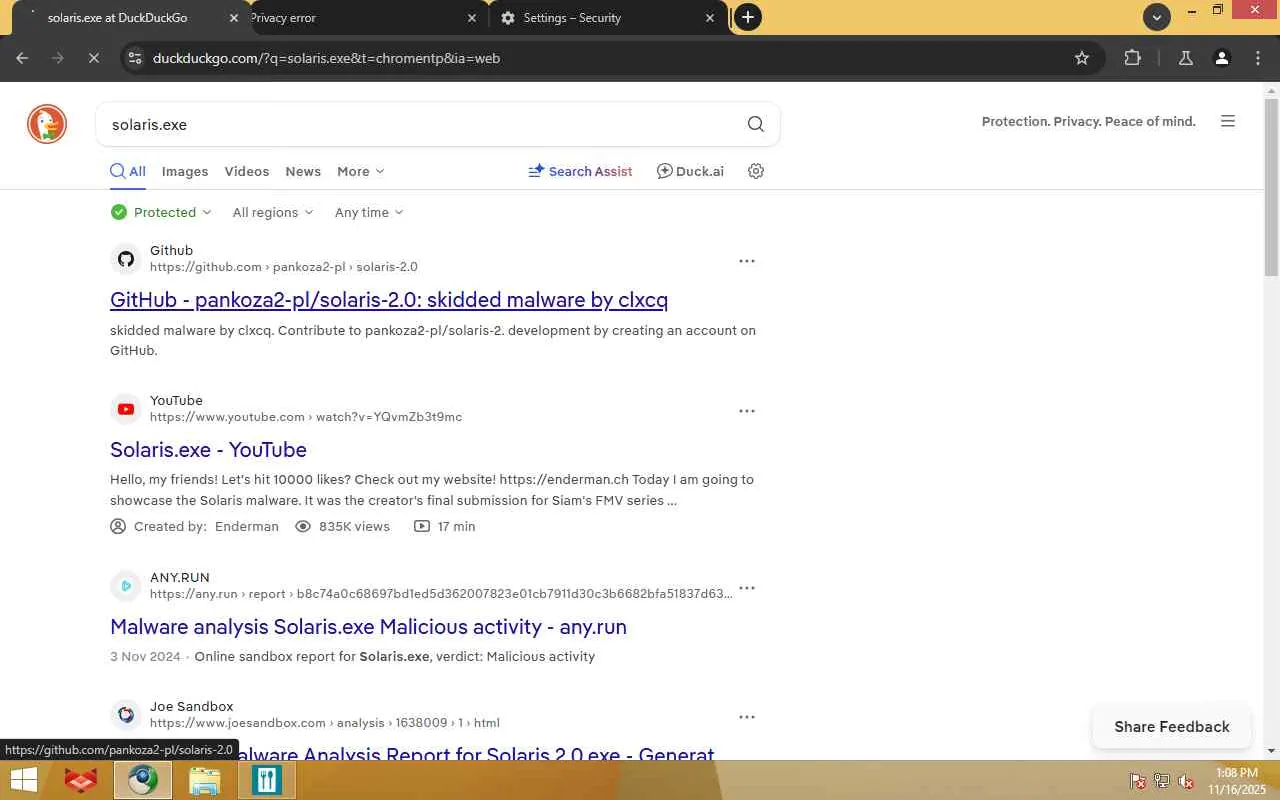
Task: Click the Search Assist button
Action: 580,171
